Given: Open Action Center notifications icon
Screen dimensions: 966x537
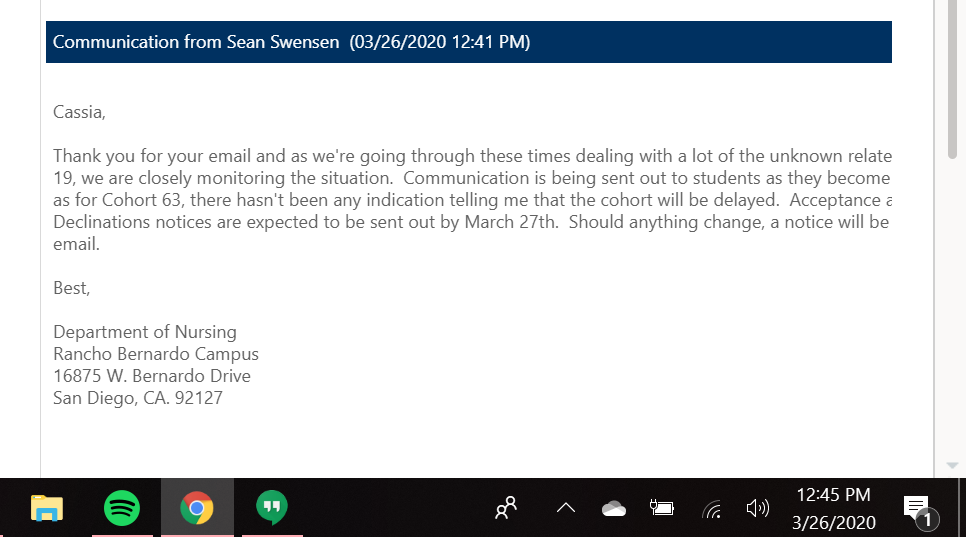Looking at the screenshot, I should (x=920, y=511).
